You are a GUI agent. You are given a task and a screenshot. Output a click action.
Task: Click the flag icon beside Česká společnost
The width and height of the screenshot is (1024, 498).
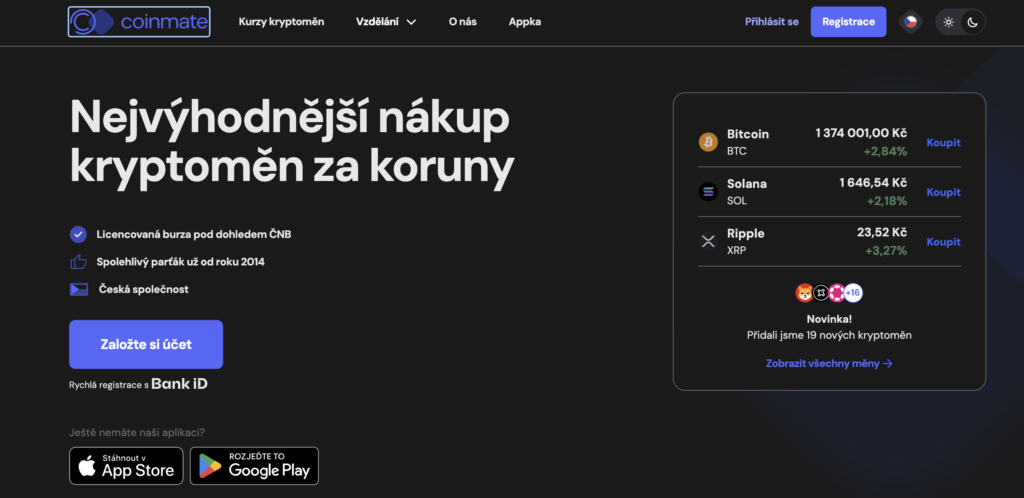[79, 289]
